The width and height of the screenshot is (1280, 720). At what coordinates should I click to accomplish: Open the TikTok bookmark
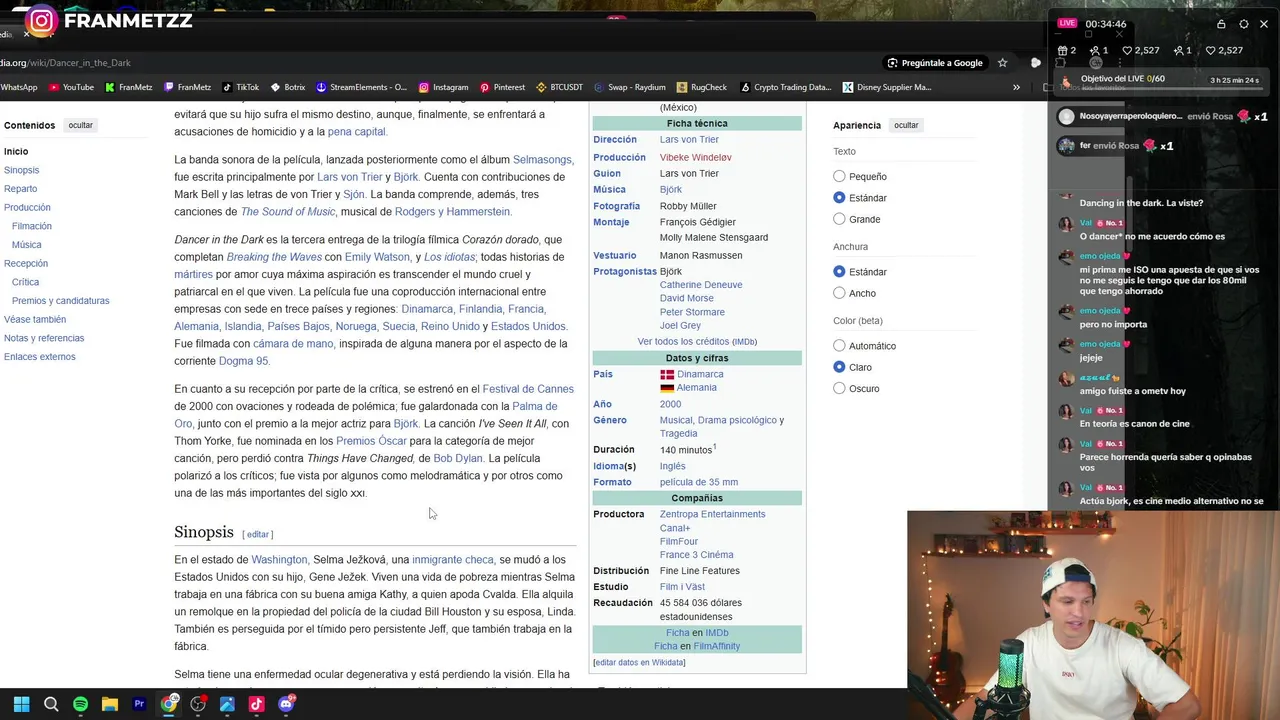tap(240, 87)
